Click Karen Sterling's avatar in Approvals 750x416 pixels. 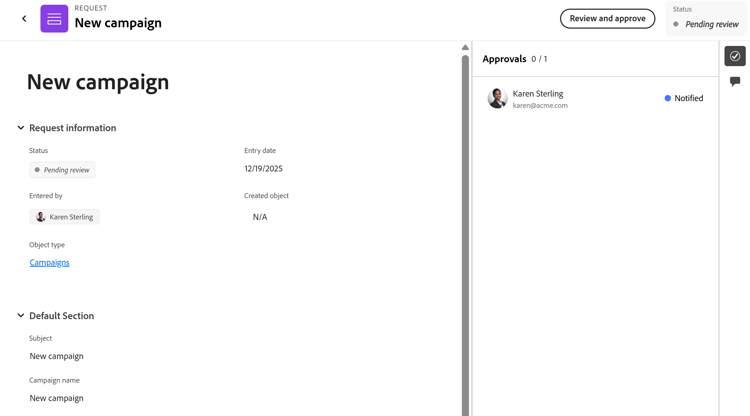coord(497,98)
